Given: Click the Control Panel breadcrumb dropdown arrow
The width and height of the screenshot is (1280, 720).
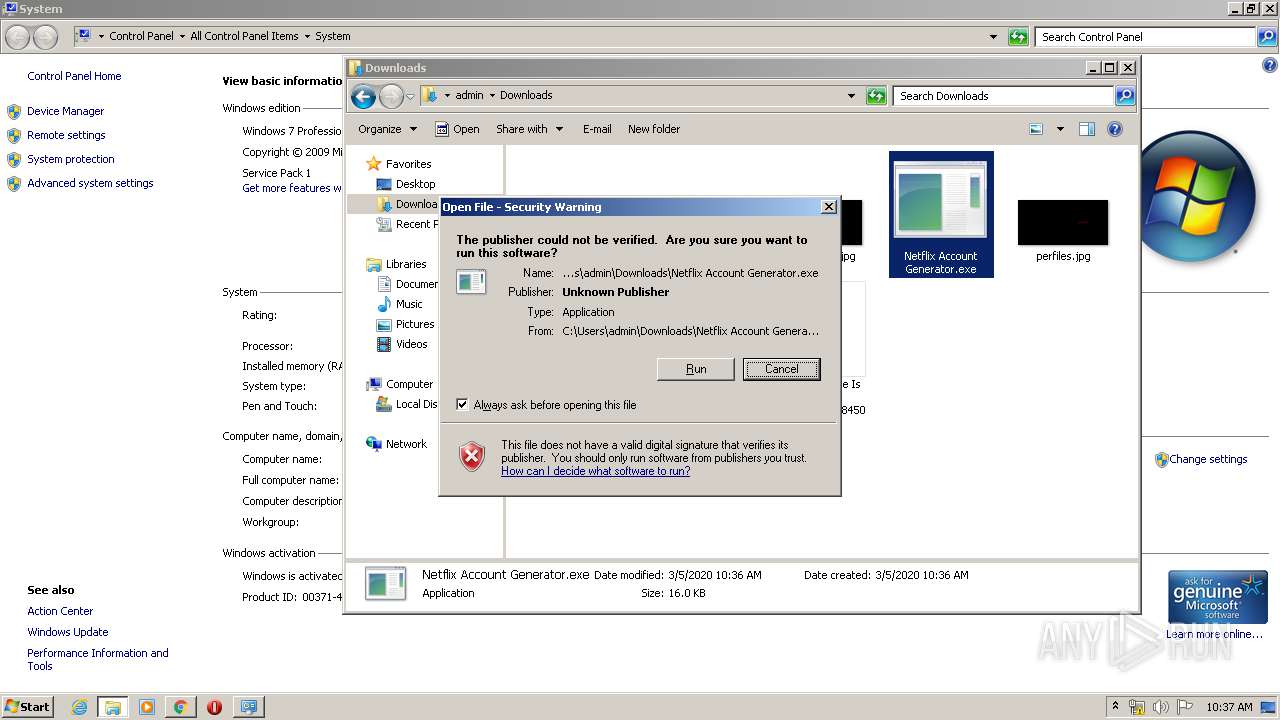Looking at the screenshot, I should 181,37.
